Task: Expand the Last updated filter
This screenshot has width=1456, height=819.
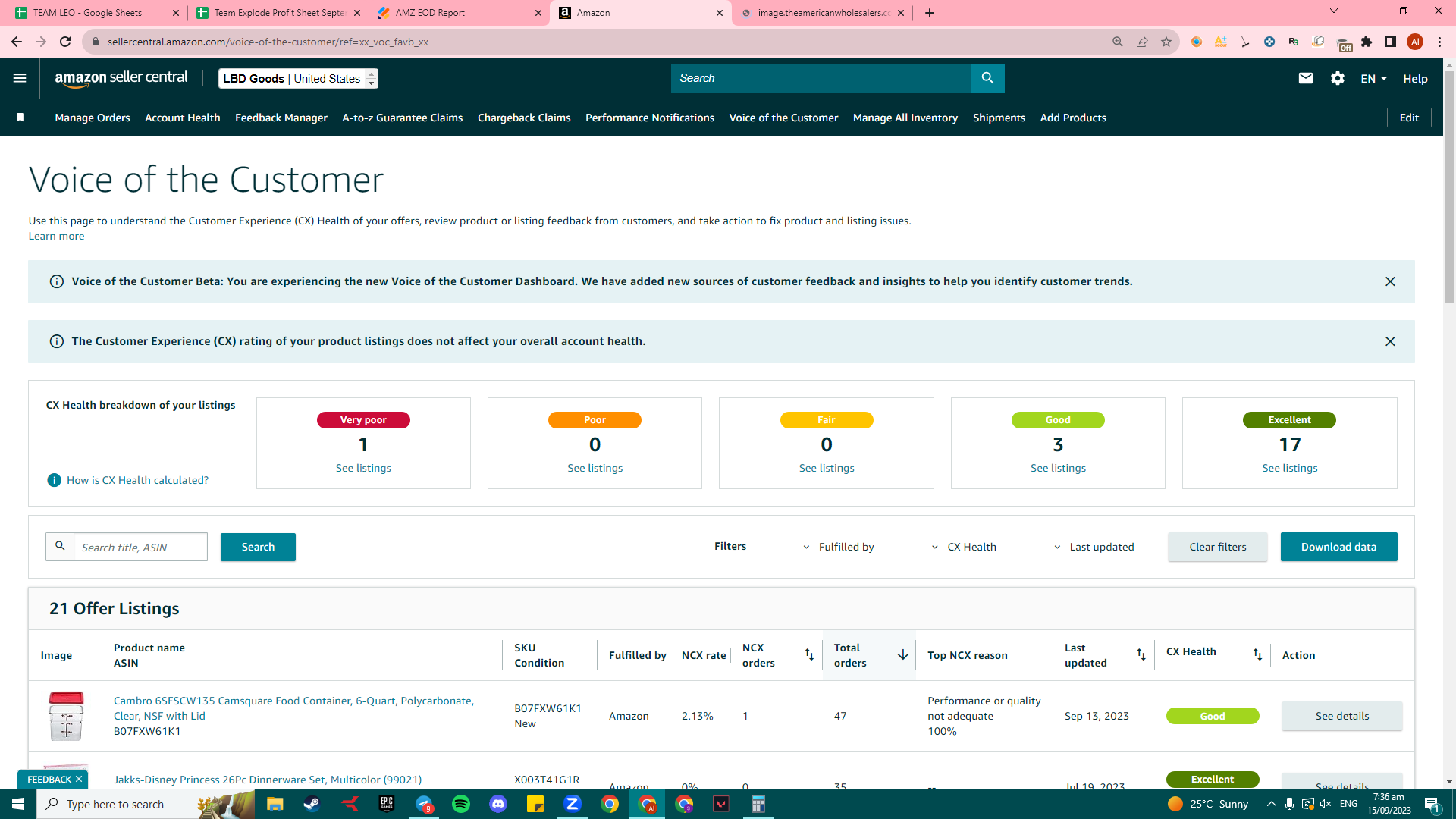Action: pos(1094,547)
